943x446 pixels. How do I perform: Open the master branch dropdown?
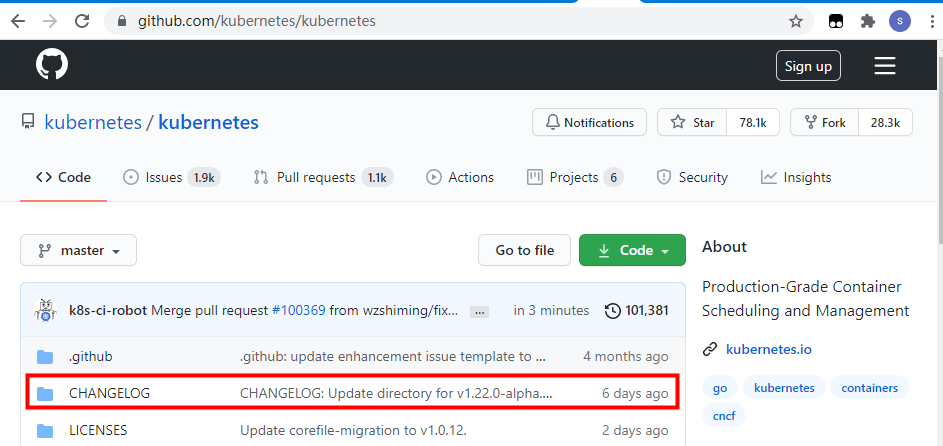(78, 250)
